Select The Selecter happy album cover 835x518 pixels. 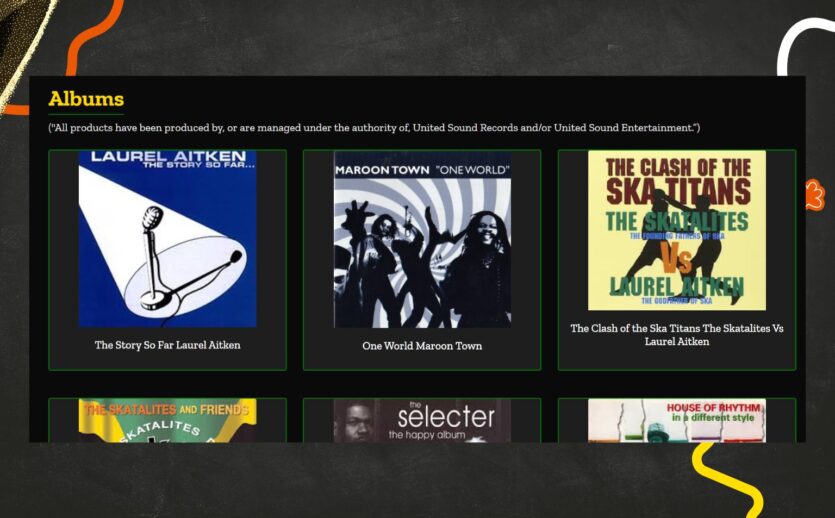pos(422,420)
